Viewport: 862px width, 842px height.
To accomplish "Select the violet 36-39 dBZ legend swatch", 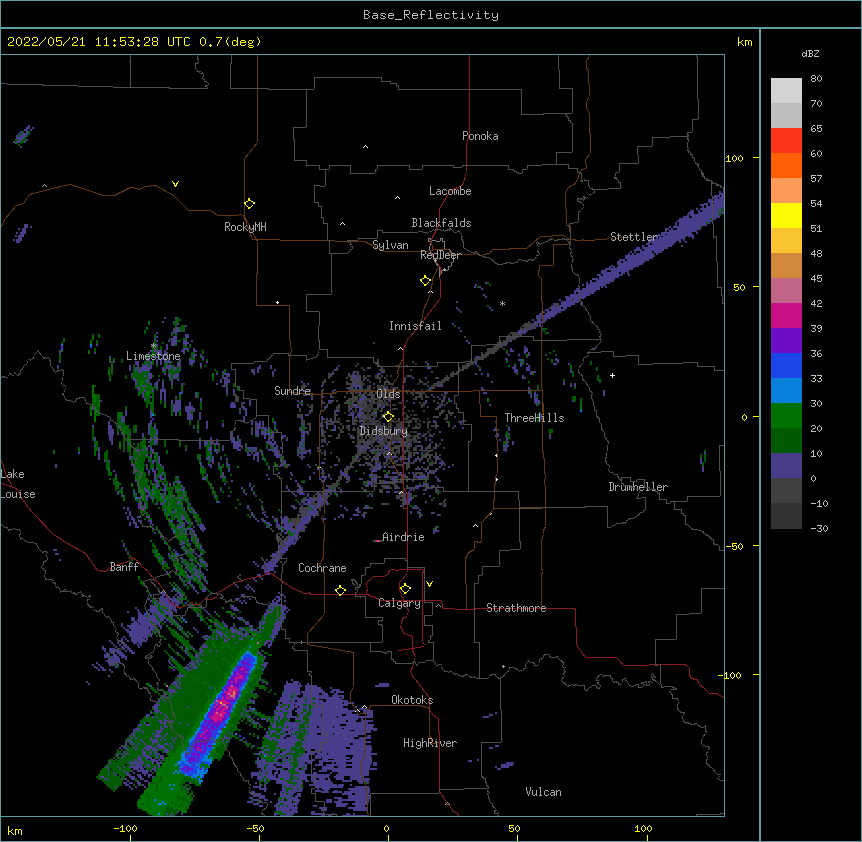I will (x=786, y=341).
